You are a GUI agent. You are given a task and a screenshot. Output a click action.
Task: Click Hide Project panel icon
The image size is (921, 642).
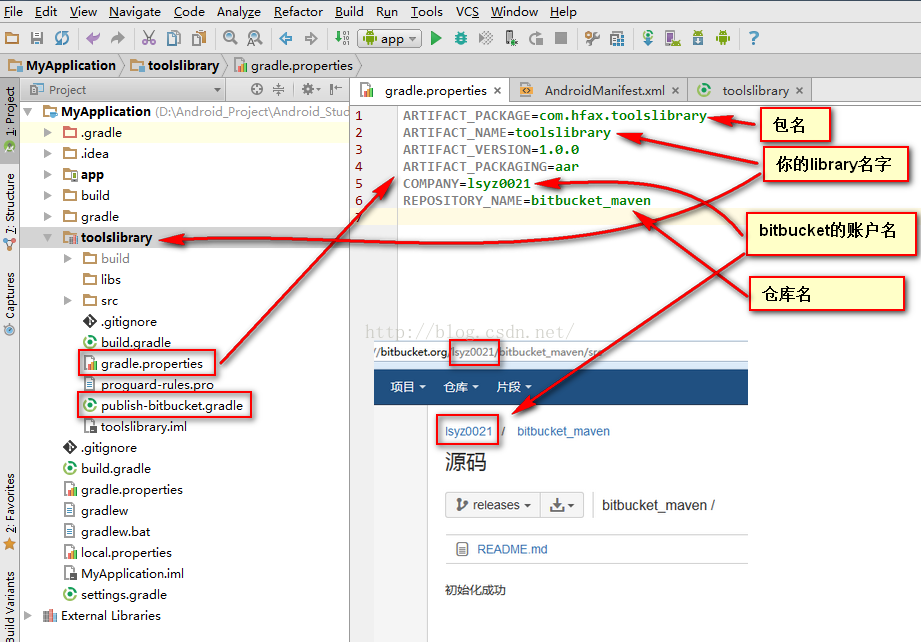click(335, 89)
